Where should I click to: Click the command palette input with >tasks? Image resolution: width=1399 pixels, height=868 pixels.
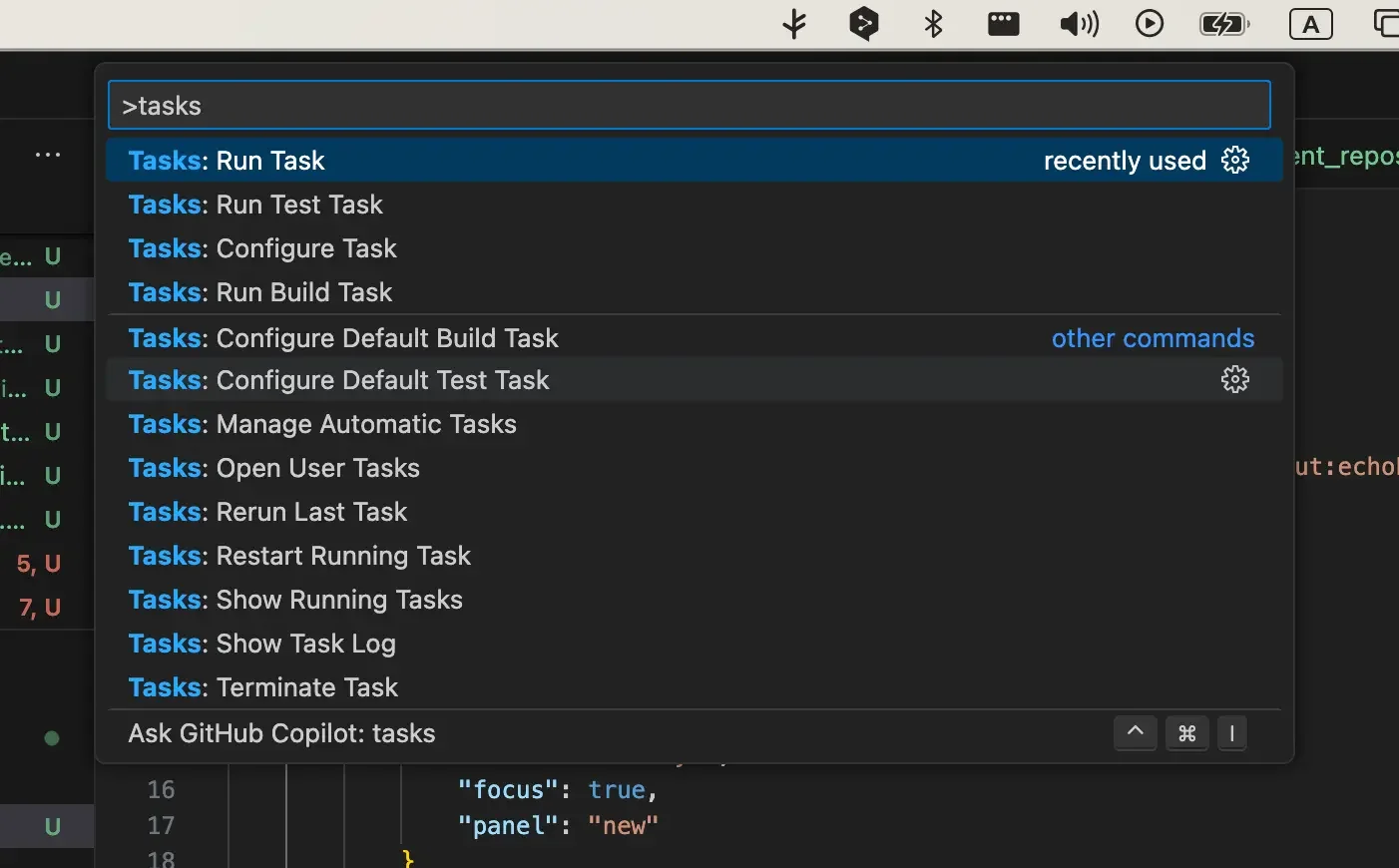click(689, 105)
